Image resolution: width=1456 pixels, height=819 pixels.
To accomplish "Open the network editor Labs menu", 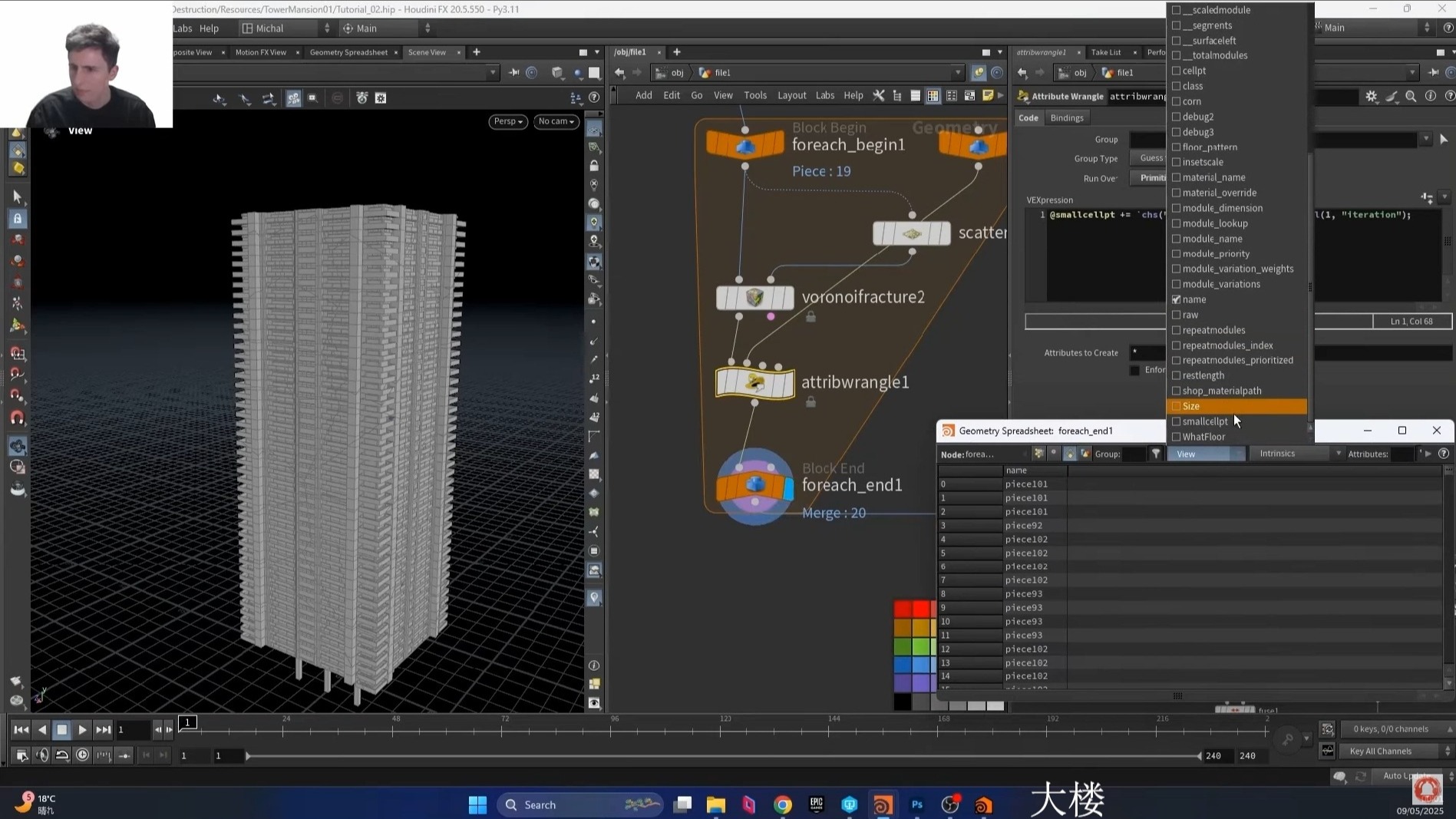I will 825,95.
